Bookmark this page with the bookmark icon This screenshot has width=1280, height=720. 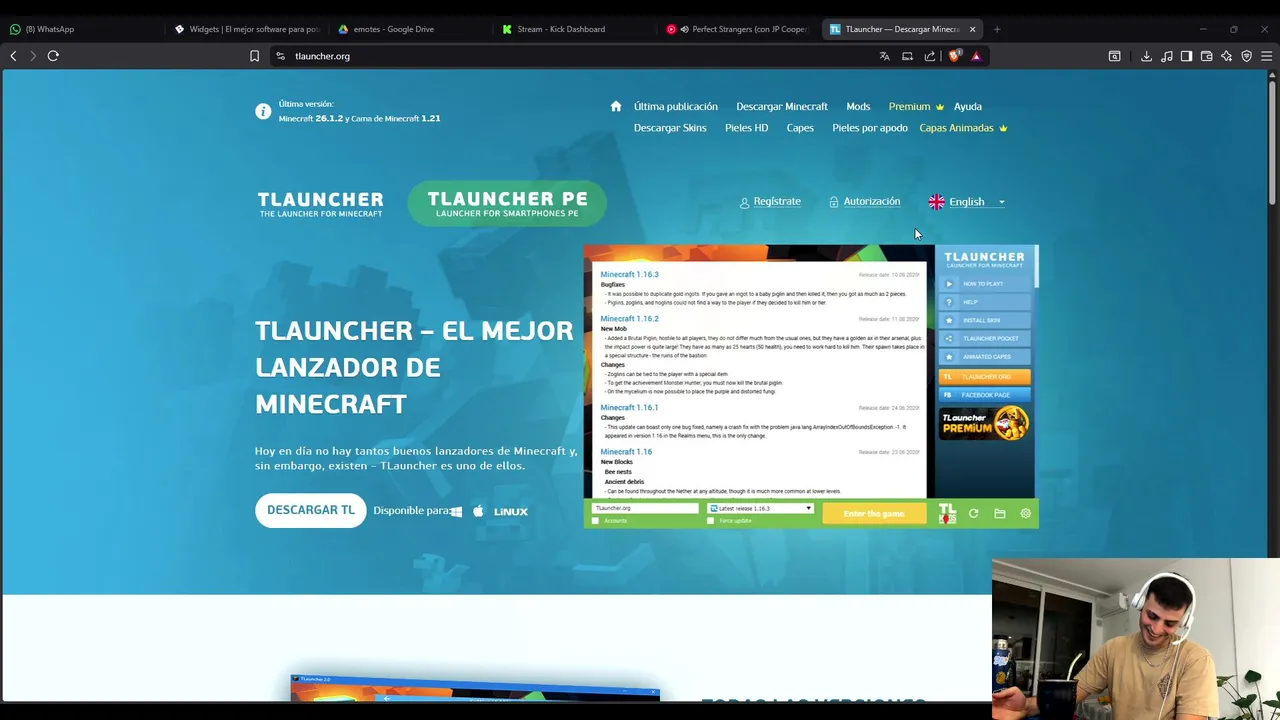(254, 56)
